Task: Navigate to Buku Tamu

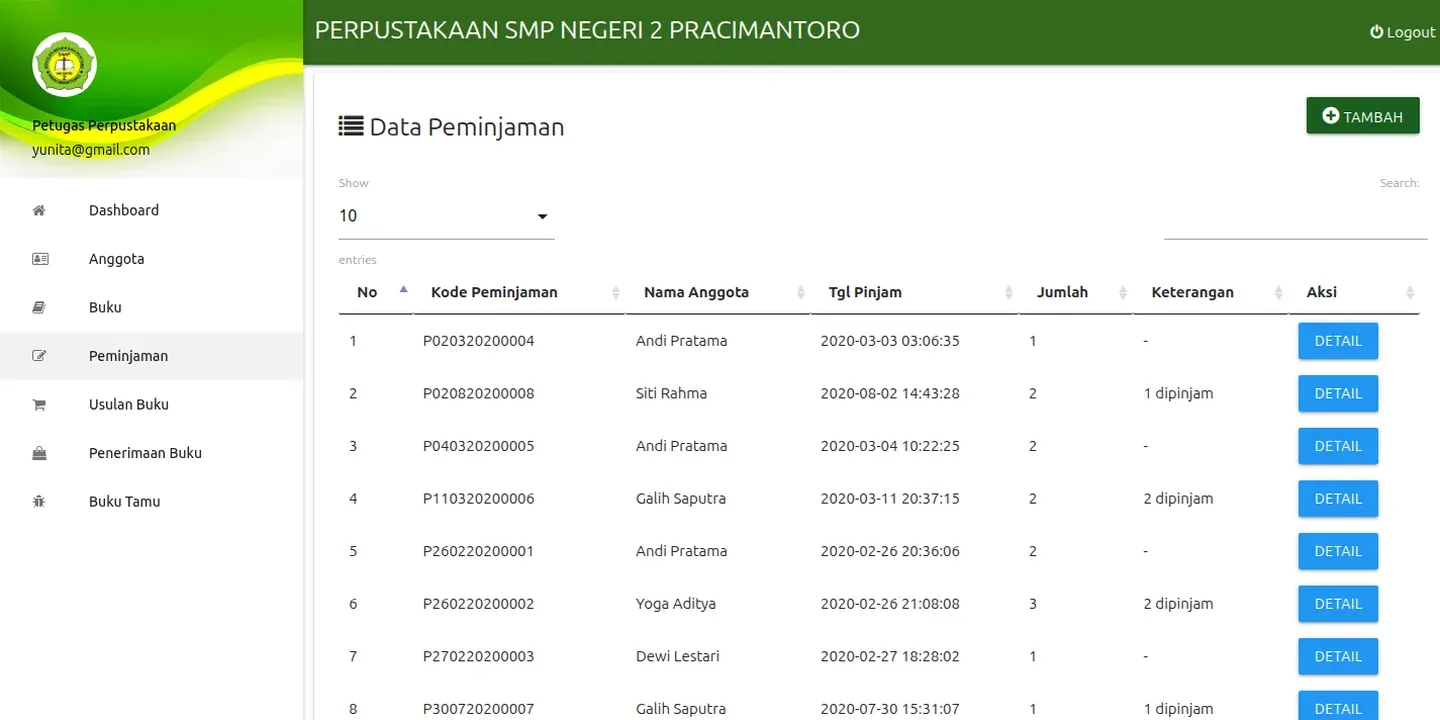Action: [152, 502]
